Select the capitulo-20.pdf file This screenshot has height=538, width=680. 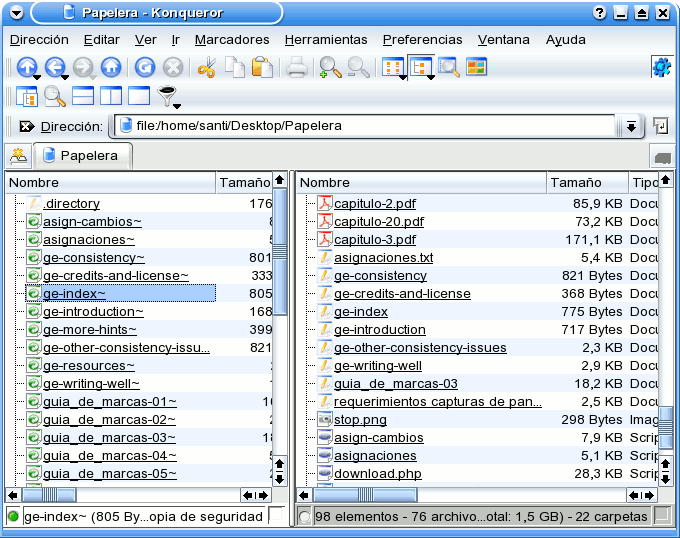click(378, 222)
